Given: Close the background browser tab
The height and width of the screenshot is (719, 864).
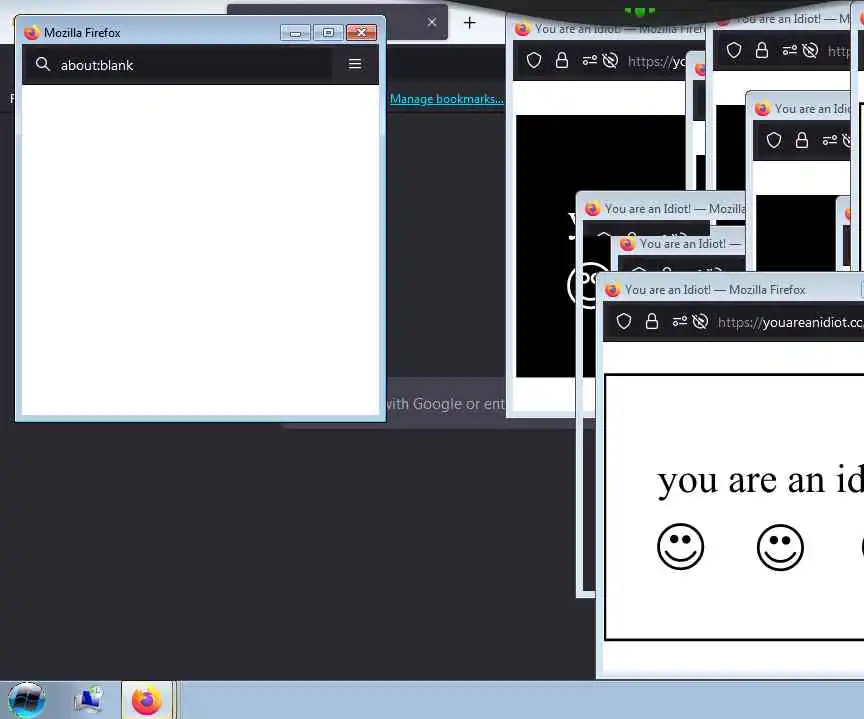Looking at the screenshot, I should (432, 22).
